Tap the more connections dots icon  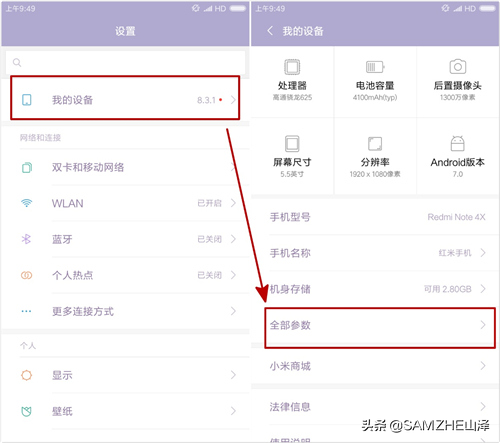point(26,311)
